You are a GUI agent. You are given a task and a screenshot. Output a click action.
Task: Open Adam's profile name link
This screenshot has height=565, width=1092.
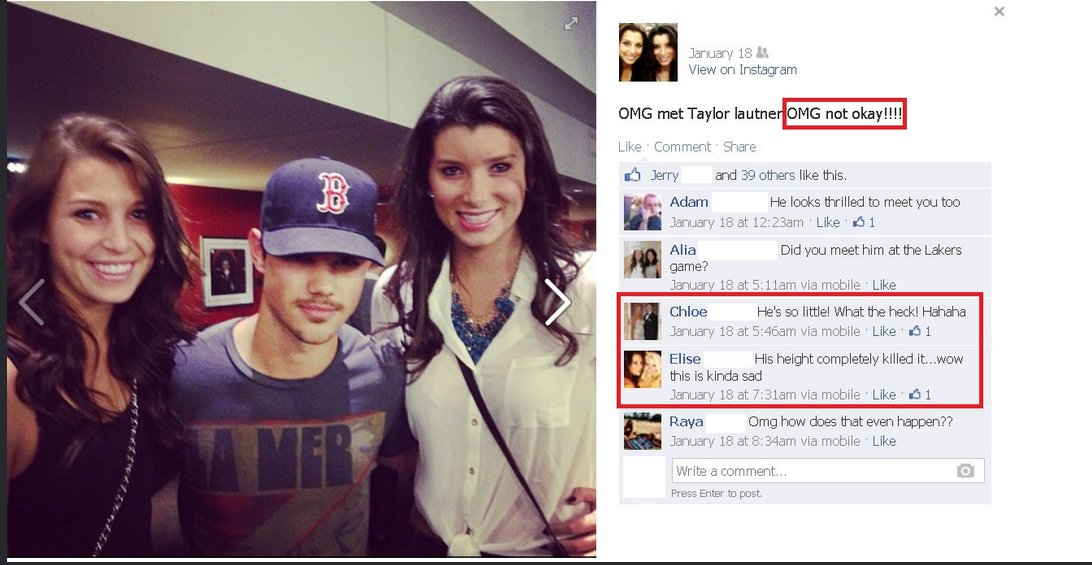689,202
